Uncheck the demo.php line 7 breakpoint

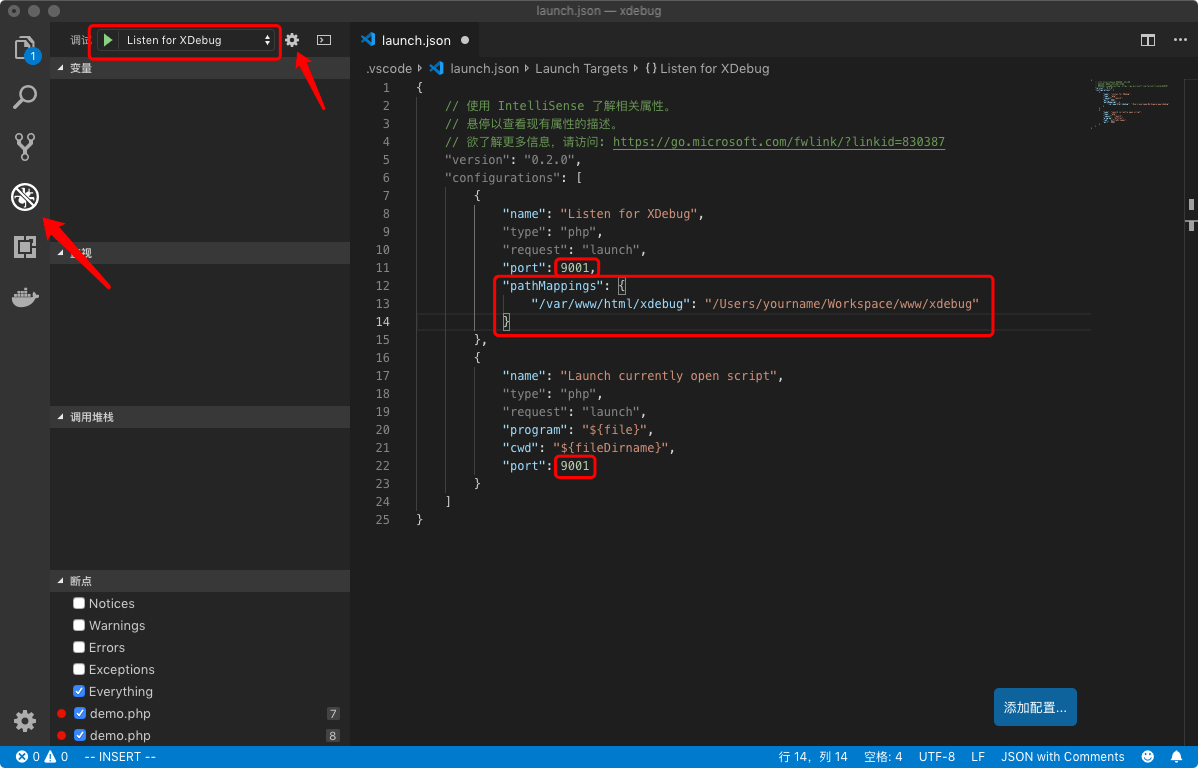(x=78, y=713)
